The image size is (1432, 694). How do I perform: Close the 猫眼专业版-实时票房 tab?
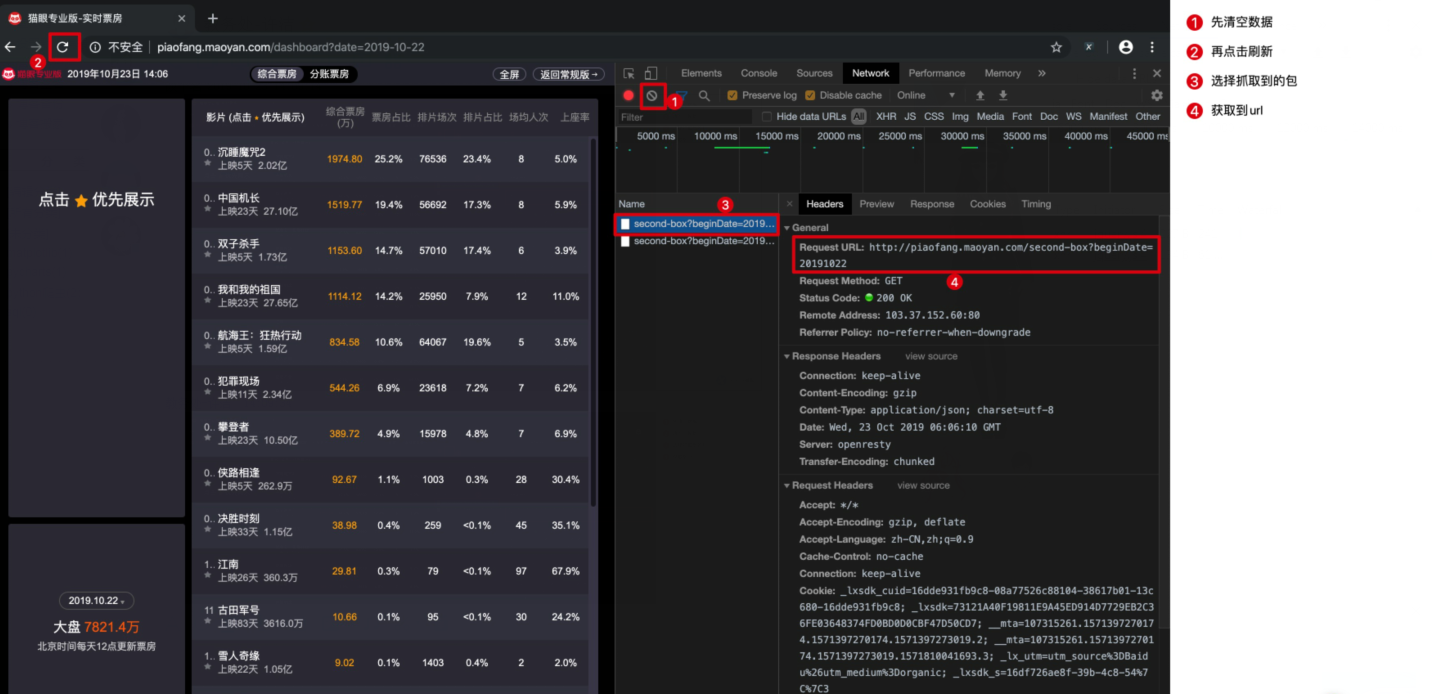coord(181,18)
